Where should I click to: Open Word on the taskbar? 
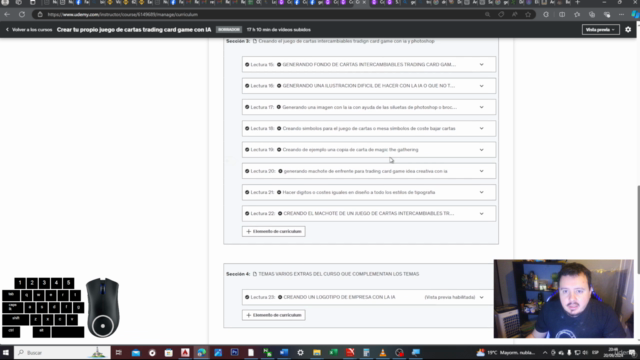coord(284,353)
